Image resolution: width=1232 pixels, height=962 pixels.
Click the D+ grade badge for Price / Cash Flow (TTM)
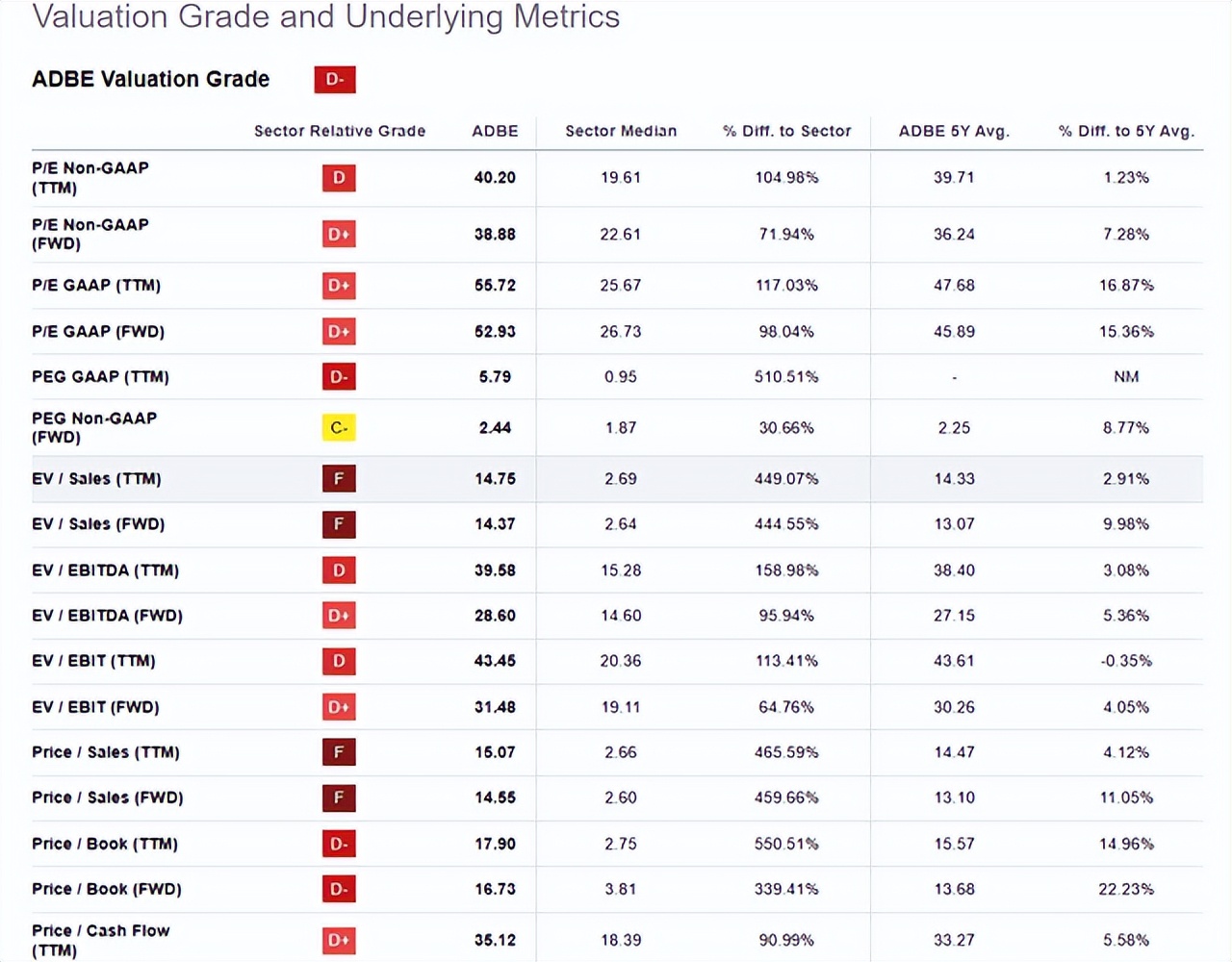(339, 940)
